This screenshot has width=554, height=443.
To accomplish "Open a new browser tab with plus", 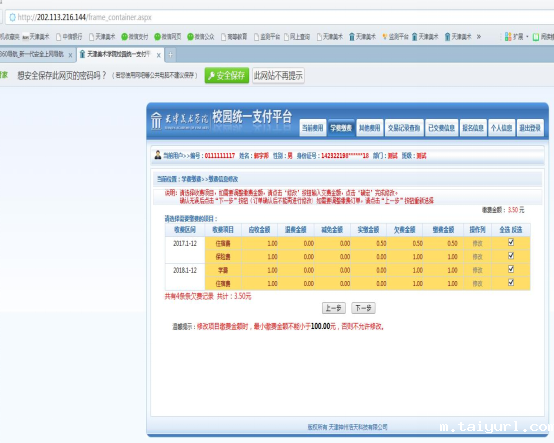I will 171,55.
